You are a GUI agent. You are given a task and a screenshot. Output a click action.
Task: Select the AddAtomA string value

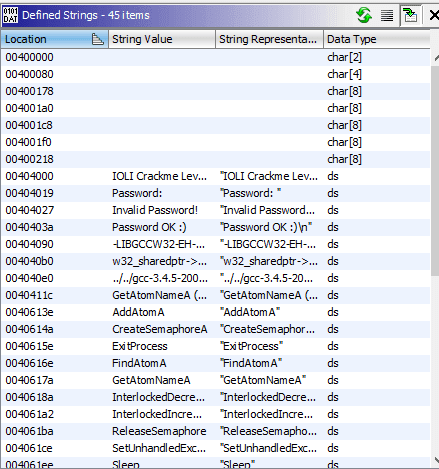138,312
